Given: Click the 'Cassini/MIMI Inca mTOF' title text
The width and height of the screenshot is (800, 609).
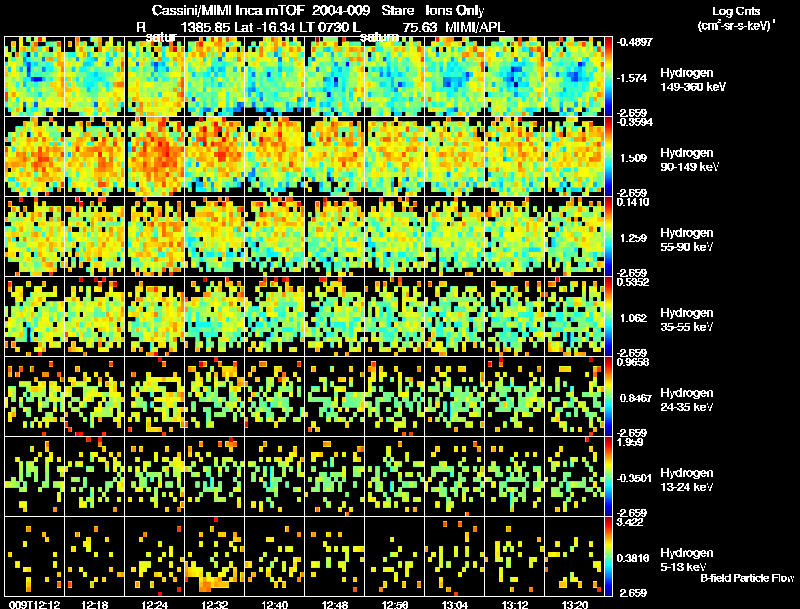Looking at the screenshot, I should (228, 11).
